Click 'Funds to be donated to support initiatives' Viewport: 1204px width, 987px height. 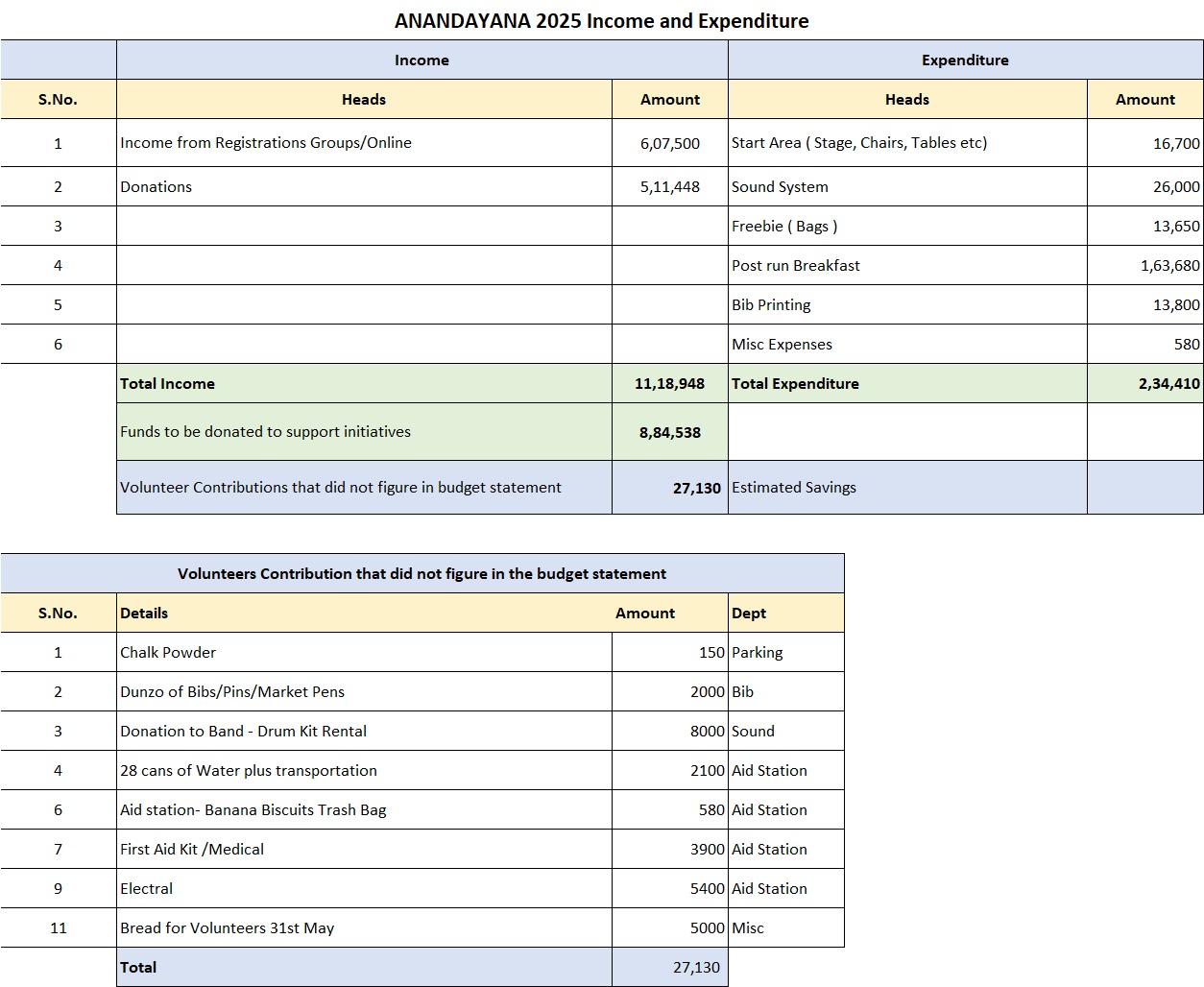coord(364,431)
